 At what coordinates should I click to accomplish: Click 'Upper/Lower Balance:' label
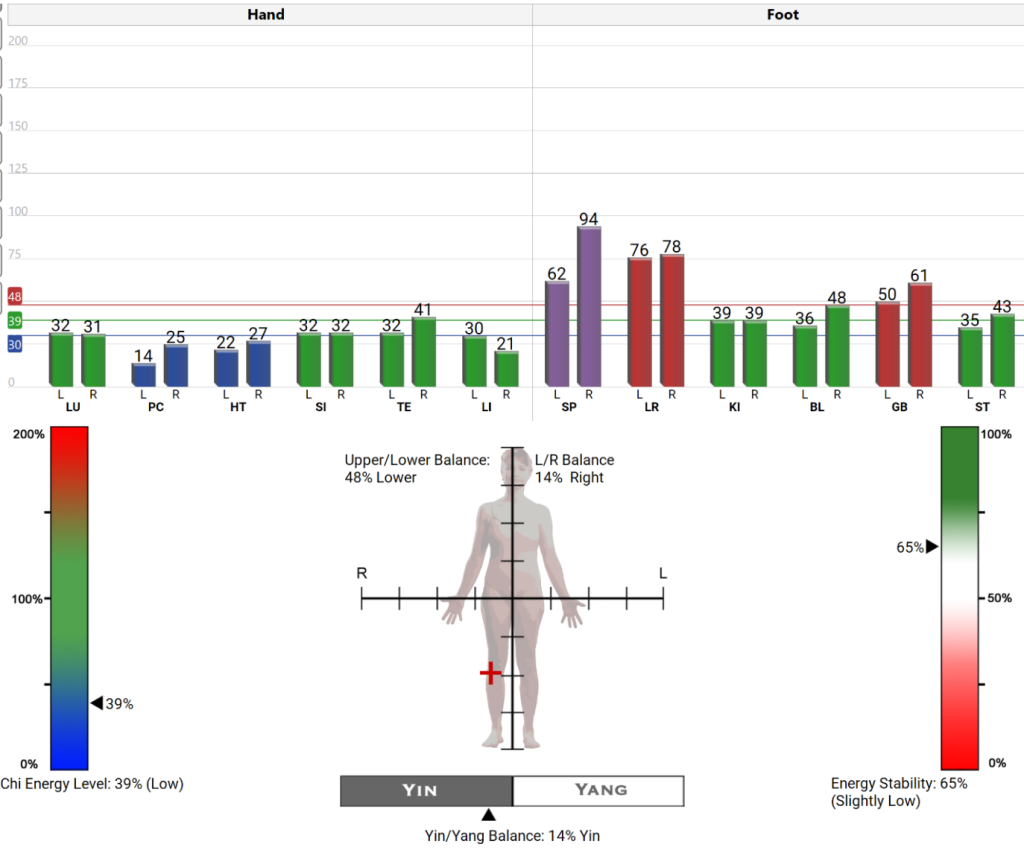point(417,460)
